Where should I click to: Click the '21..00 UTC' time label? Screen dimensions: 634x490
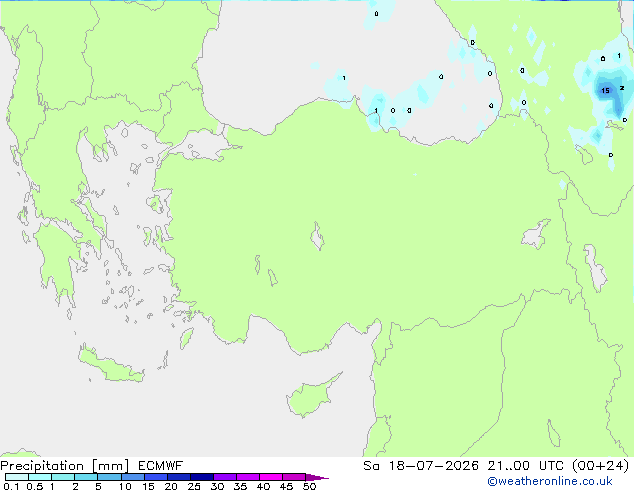click(x=526, y=466)
